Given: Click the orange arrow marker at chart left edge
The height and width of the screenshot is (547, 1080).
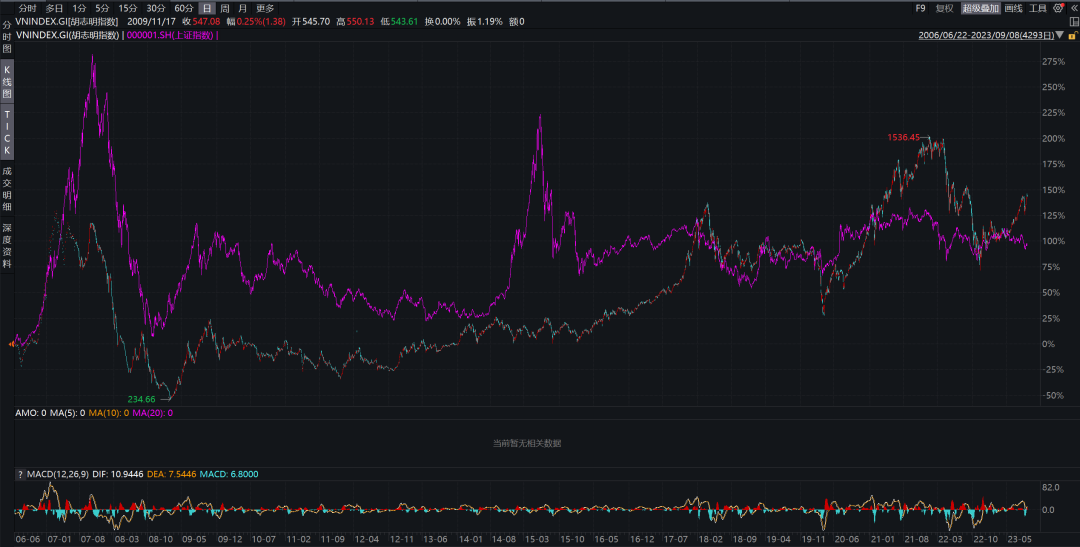Looking at the screenshot, I should 10,343.
